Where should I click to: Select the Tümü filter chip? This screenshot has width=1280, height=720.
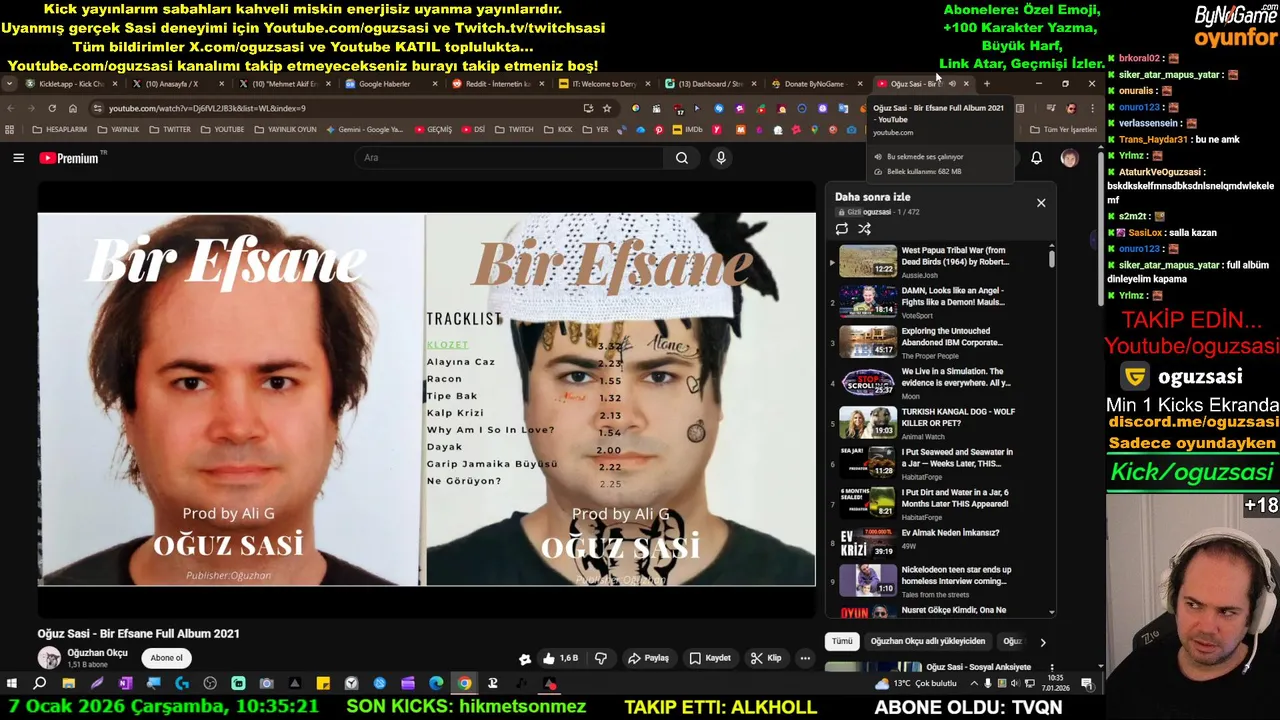843,641
